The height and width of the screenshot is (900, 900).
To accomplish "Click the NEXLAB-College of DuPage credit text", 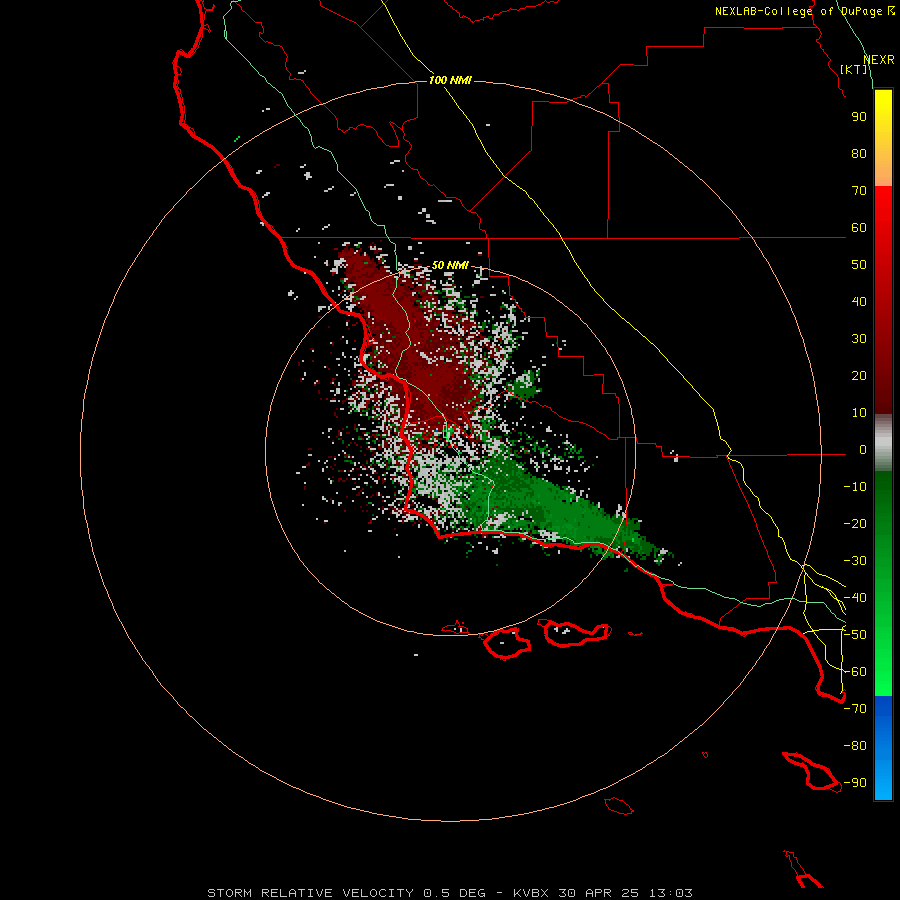I will [805, 11].
